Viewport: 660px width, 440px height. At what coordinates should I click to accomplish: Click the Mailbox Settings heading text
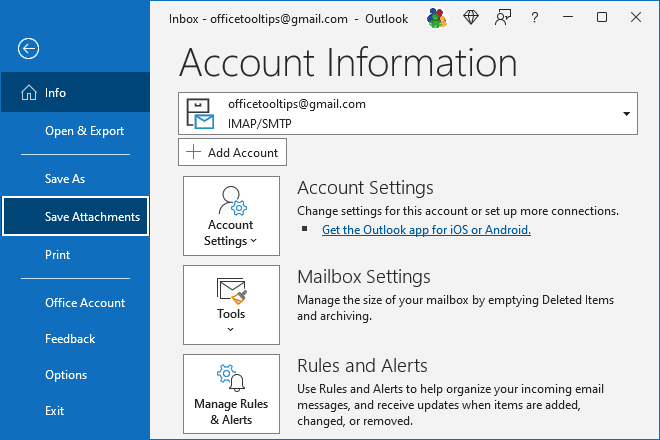point(364,277)
